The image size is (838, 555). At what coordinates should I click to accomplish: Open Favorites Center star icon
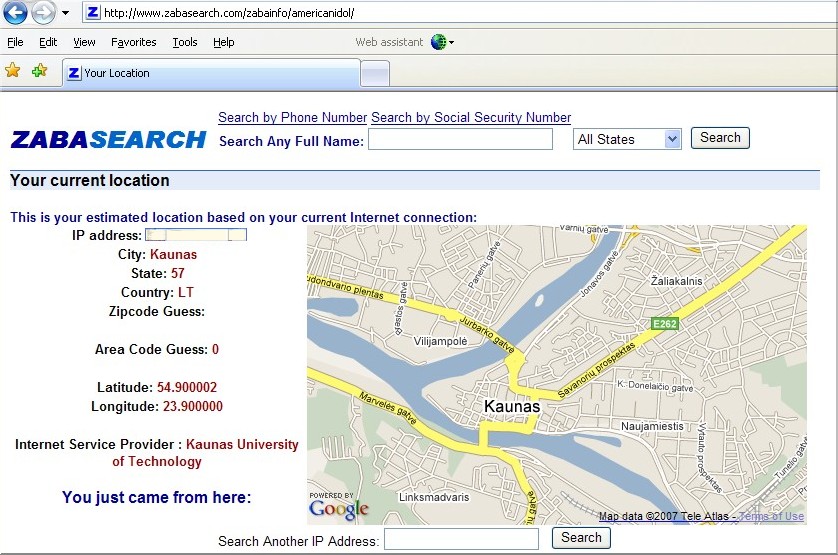click(13, 70)
